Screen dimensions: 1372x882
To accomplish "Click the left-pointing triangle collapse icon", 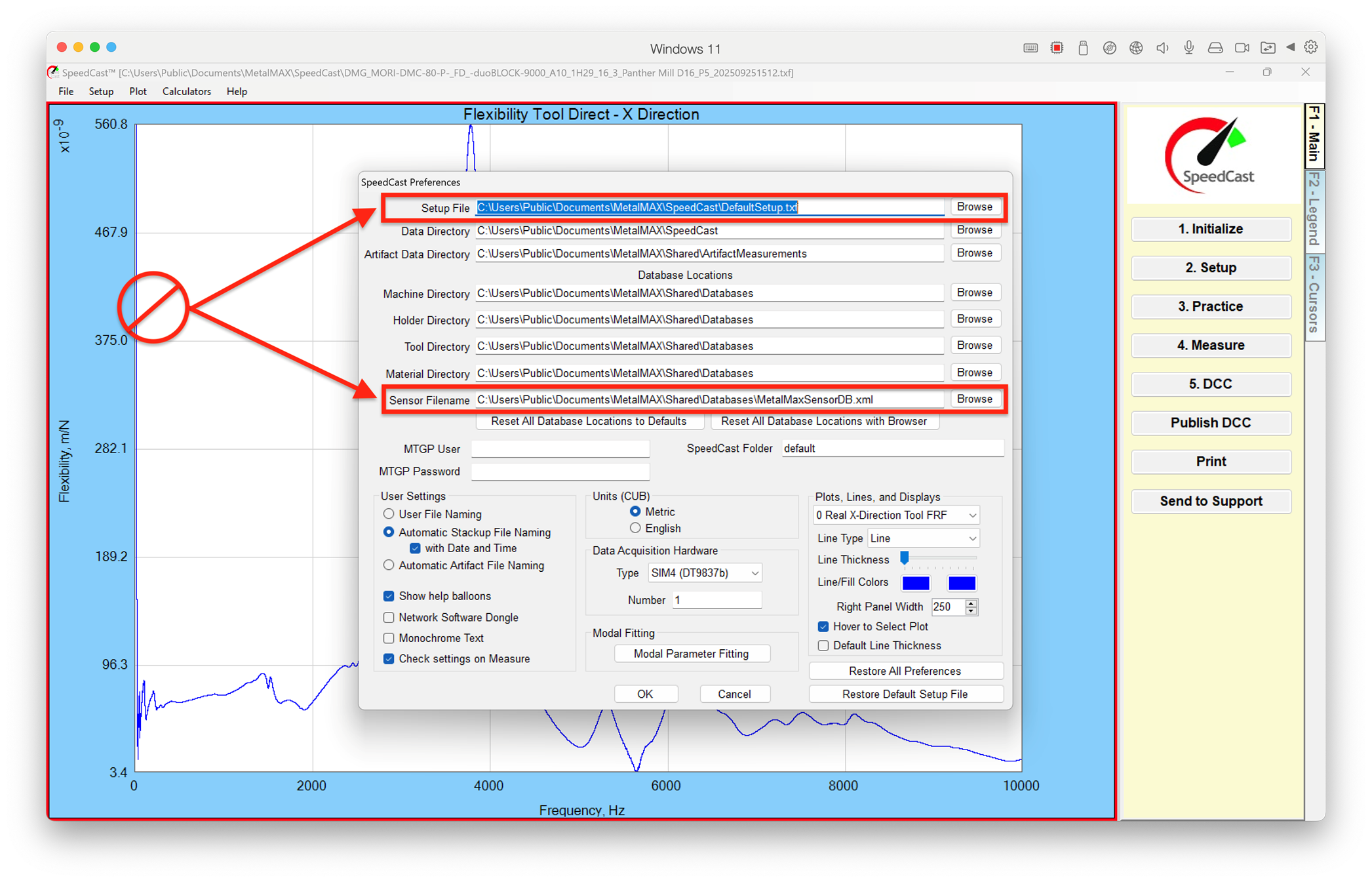I will [1290, 47].
